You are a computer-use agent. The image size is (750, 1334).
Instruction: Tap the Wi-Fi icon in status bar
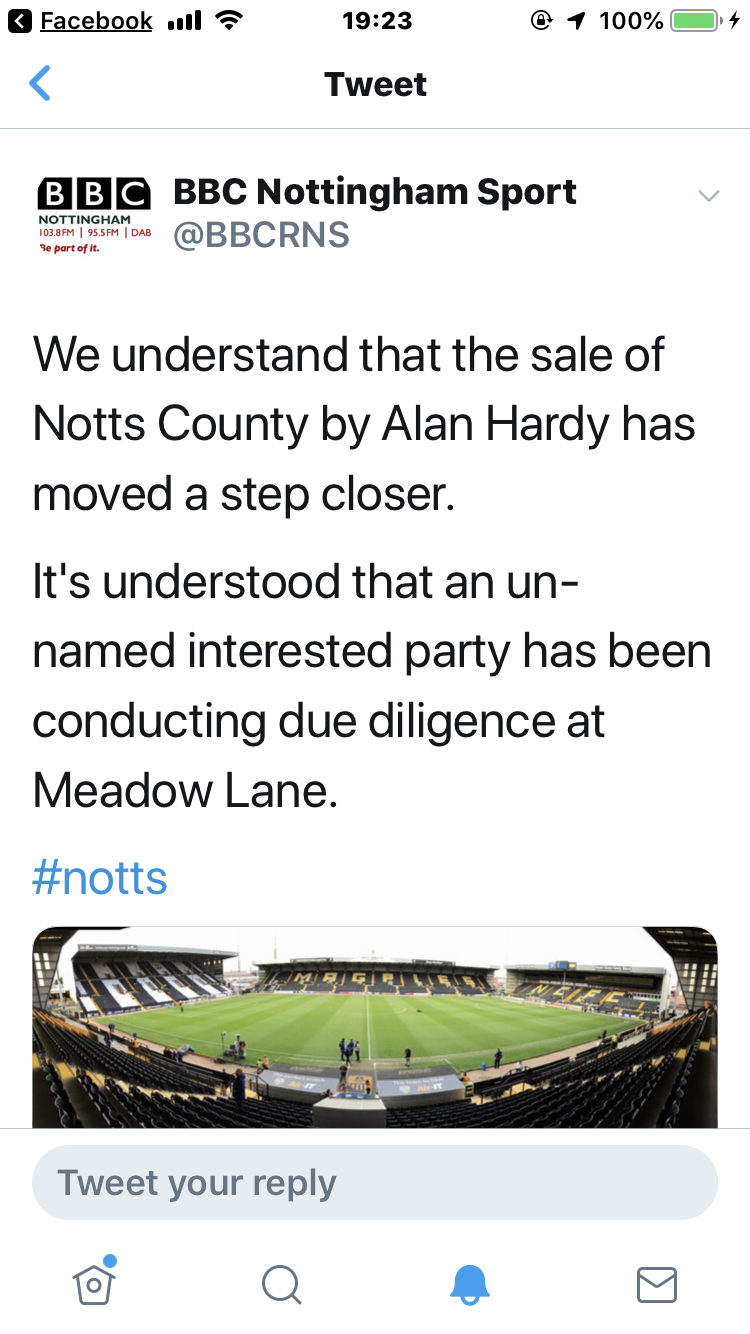[x=230, y=21]
